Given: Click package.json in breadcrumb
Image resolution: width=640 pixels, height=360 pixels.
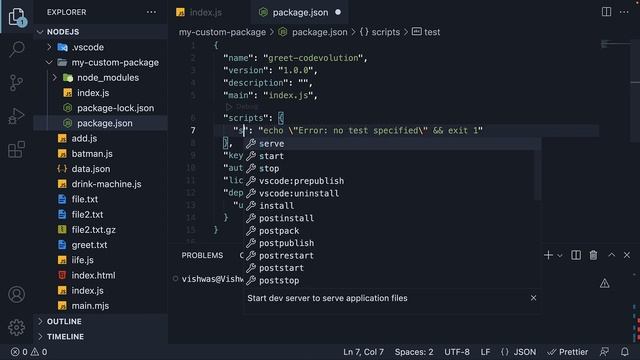Looking at the screenshot, I should (320, 32).
